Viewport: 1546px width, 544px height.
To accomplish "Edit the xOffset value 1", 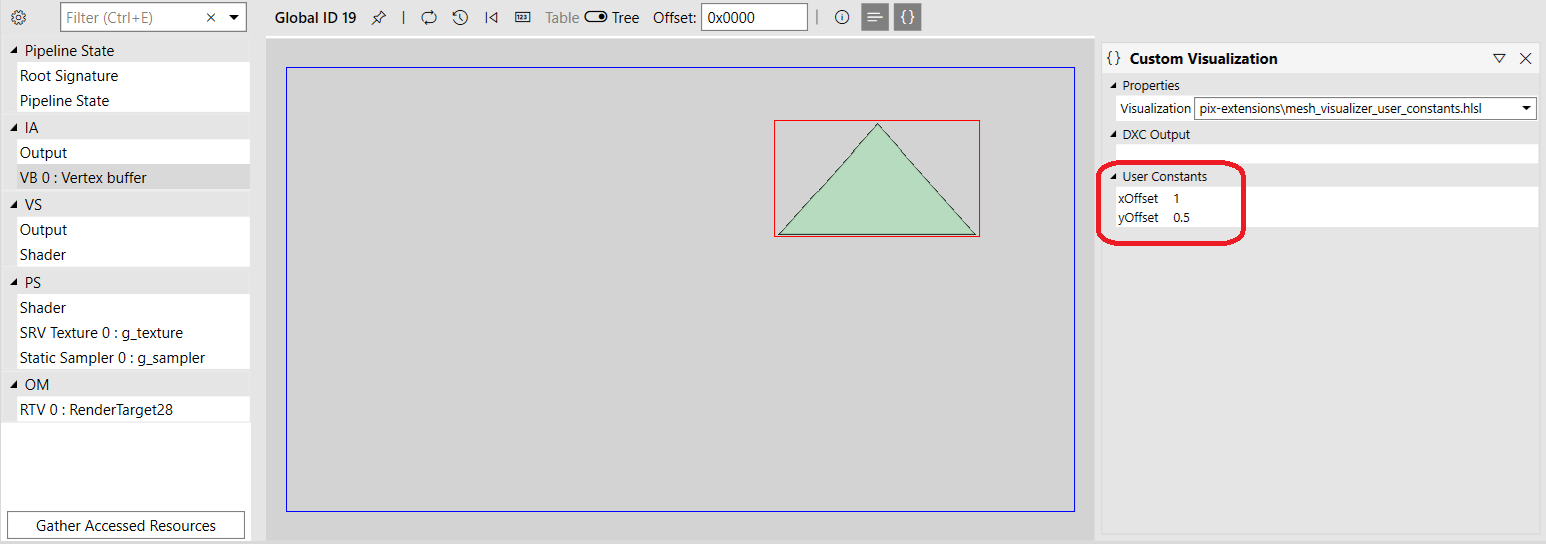I will (x=1177, y=198).
